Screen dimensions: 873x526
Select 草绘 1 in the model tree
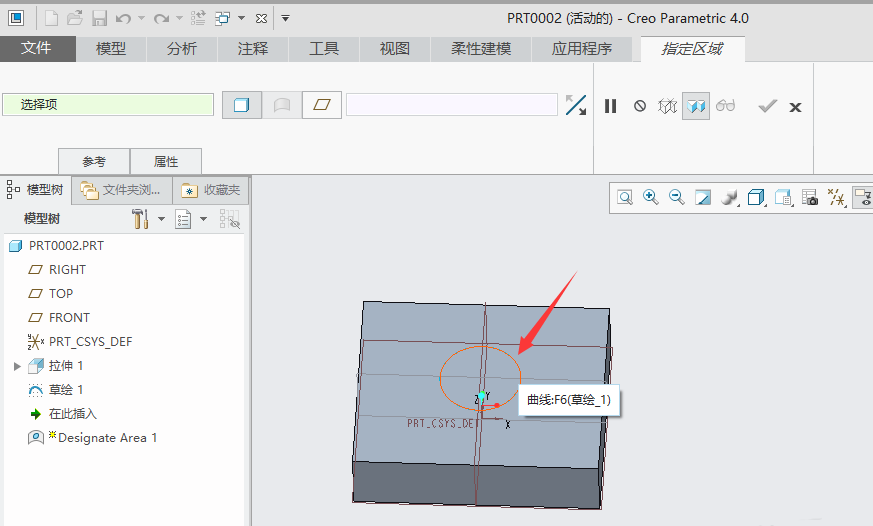(66, 390)
